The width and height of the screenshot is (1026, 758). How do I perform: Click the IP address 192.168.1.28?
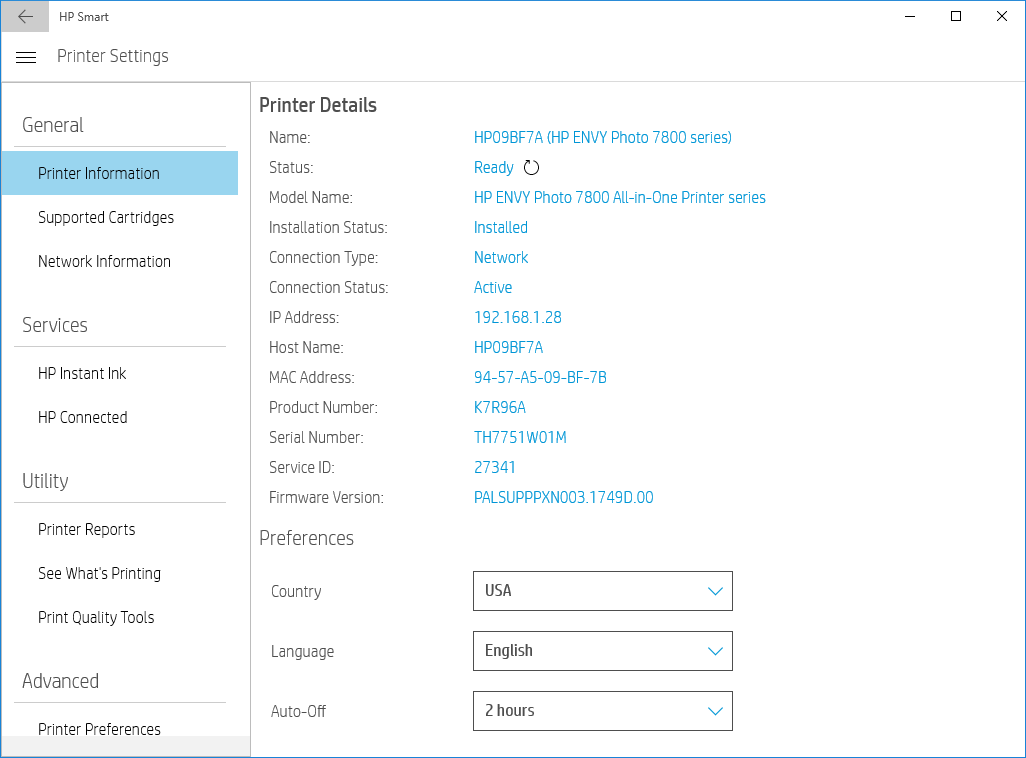(x=517, y=317)
